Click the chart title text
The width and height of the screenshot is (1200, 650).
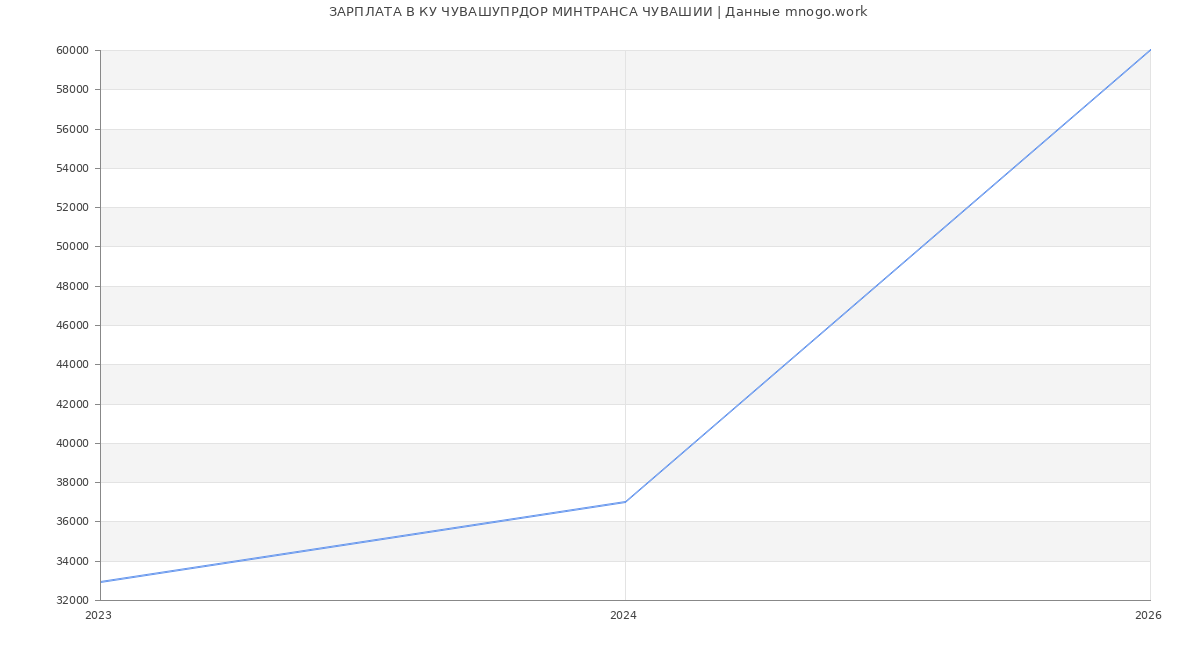coord(598,12)
